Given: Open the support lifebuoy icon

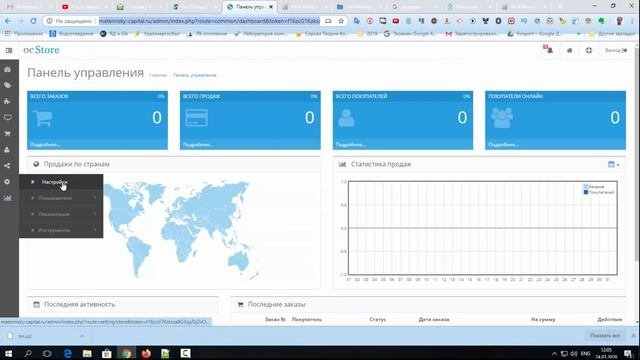Looking at the screenshot, I should pos(589,50).
